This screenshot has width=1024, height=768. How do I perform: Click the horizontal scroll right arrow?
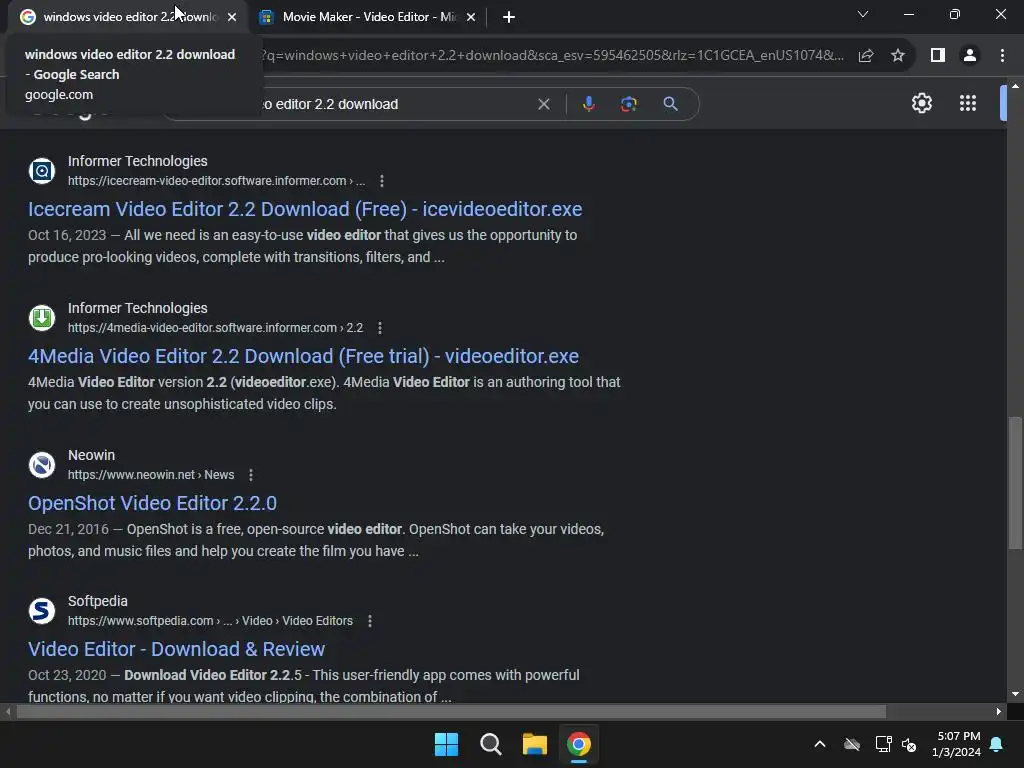click(999, 712)
